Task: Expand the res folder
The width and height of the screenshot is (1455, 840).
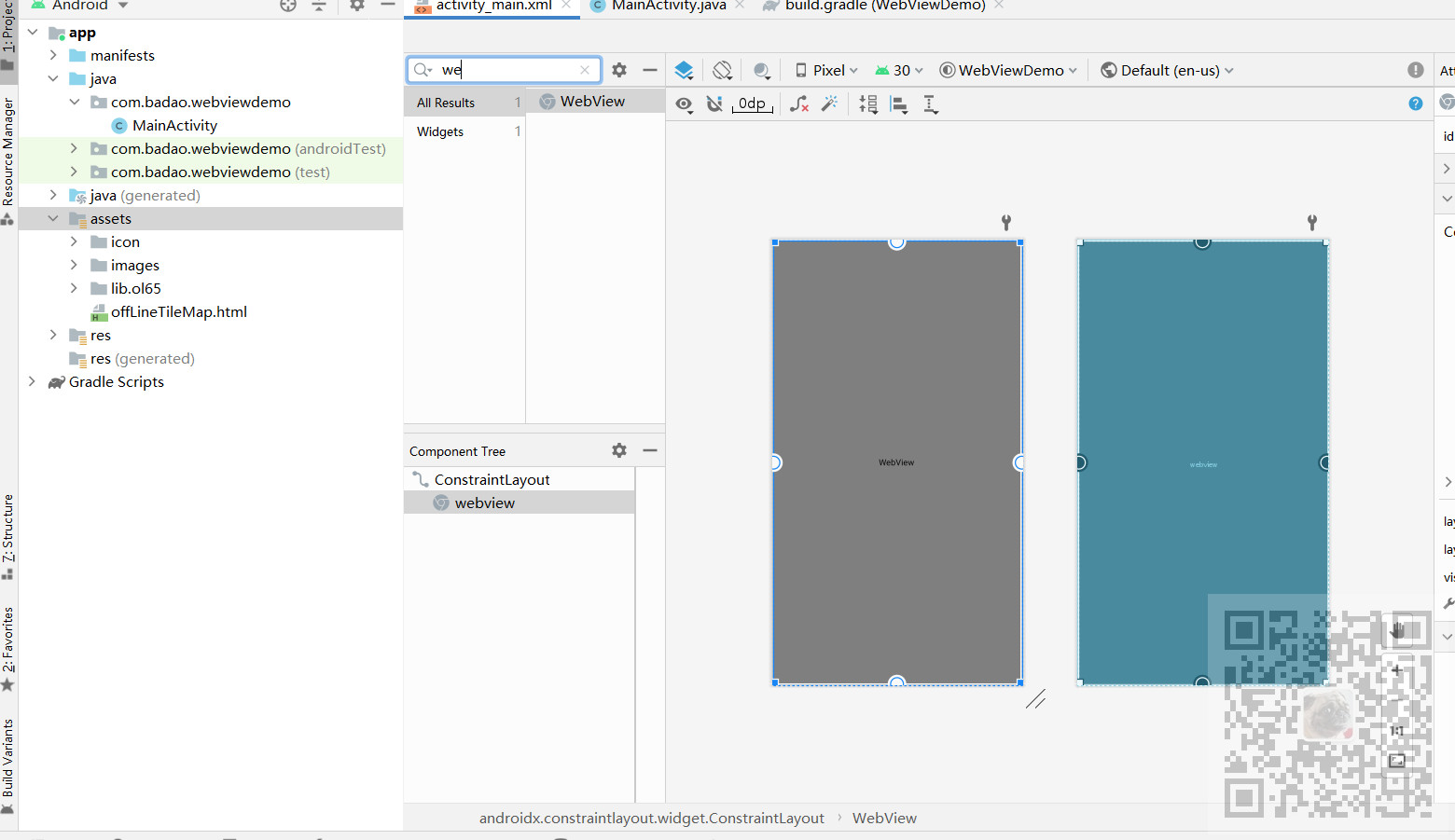Action: point(53,335)
